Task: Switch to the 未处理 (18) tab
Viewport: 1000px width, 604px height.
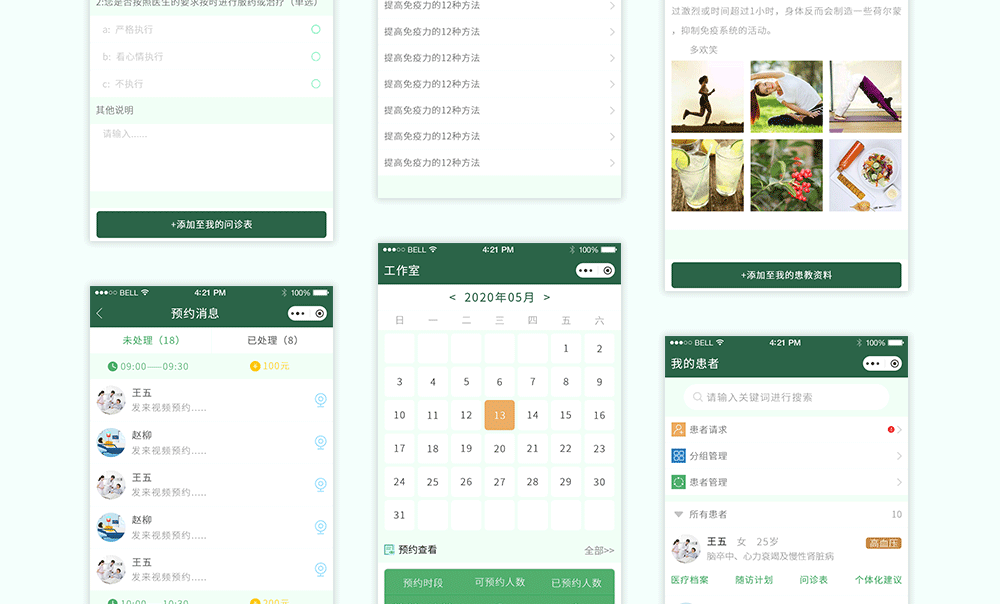Action: point(151,340)
